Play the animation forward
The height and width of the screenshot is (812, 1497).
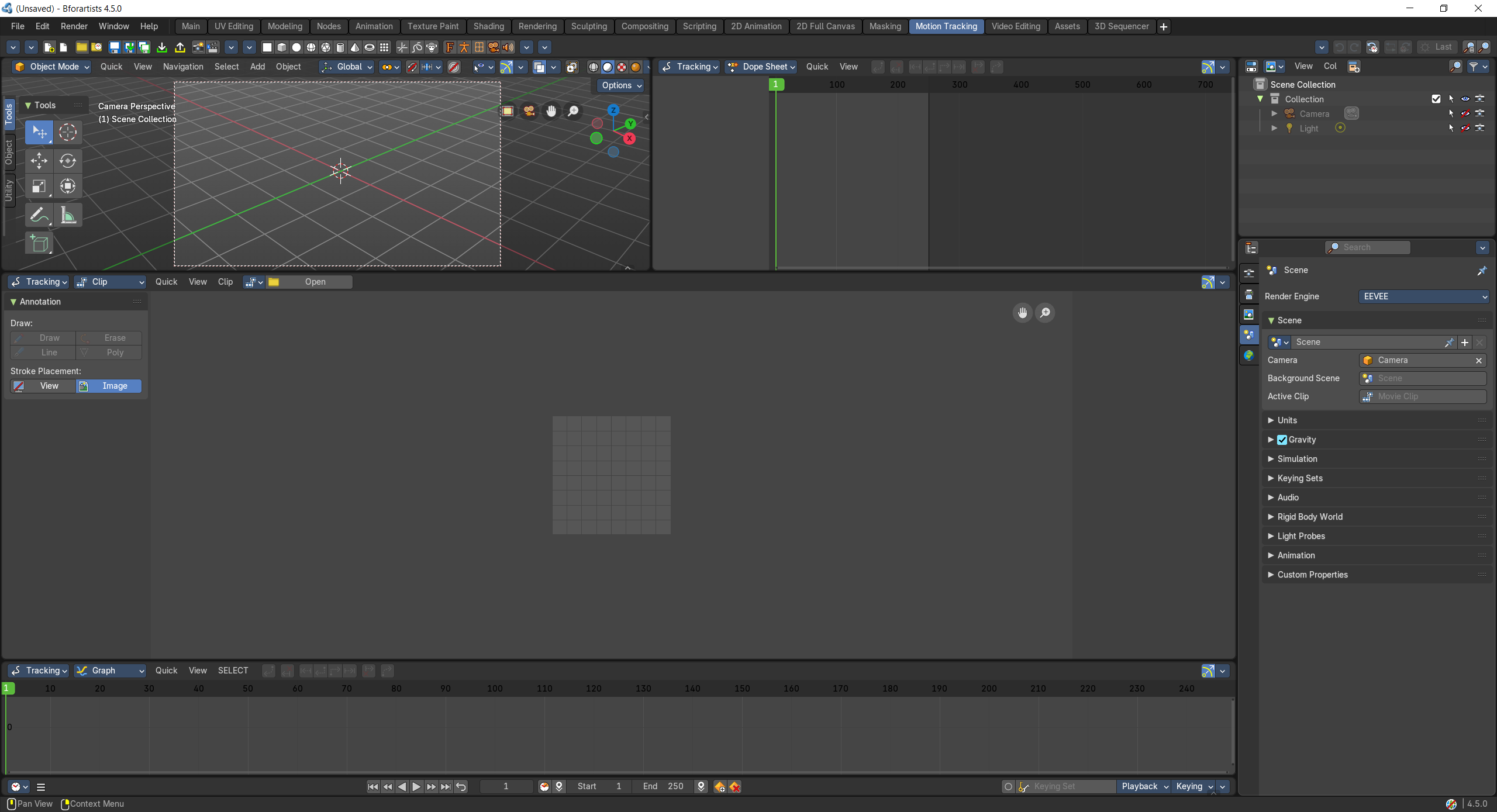pyautogui.click(x=416, y=787)
